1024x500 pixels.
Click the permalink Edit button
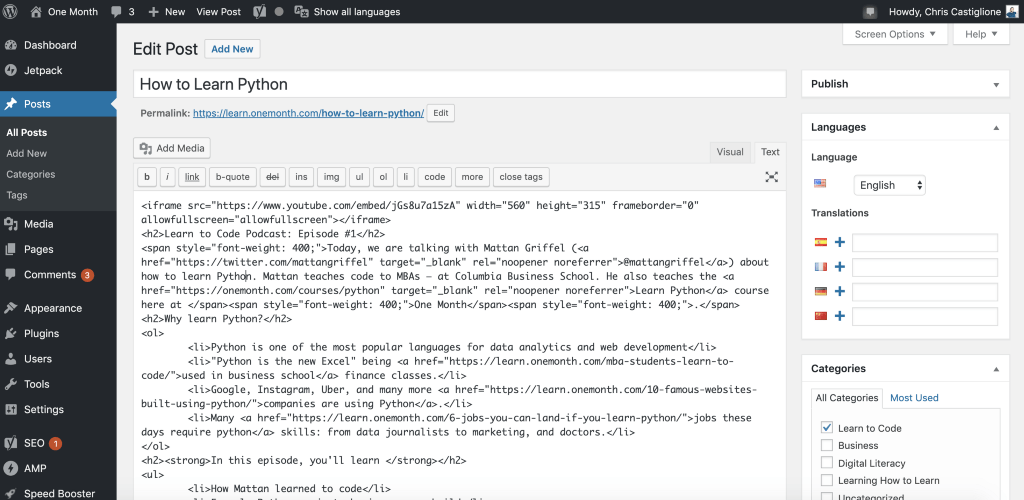[x=441, y=113]
